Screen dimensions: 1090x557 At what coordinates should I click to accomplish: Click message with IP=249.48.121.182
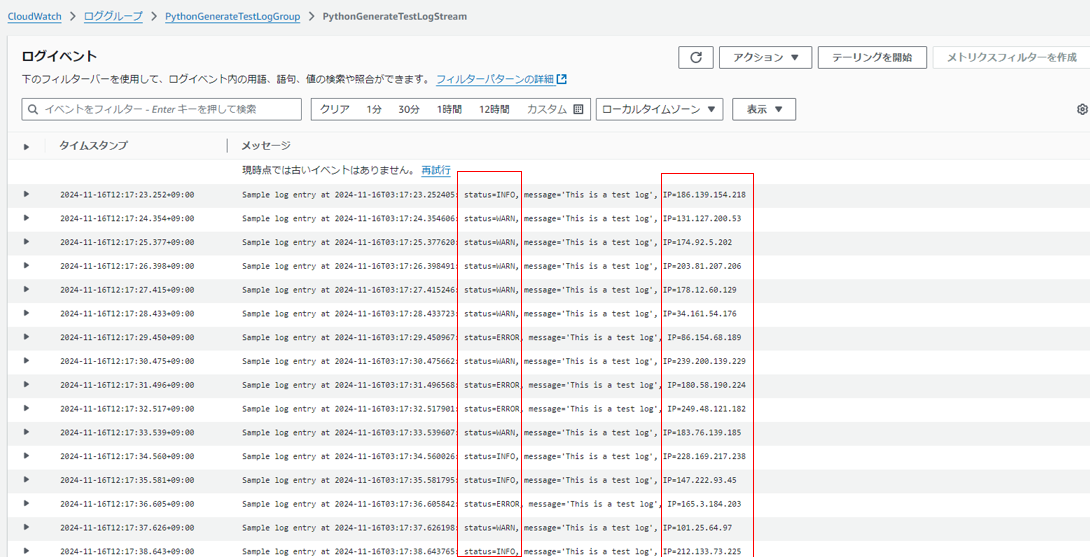496,408
